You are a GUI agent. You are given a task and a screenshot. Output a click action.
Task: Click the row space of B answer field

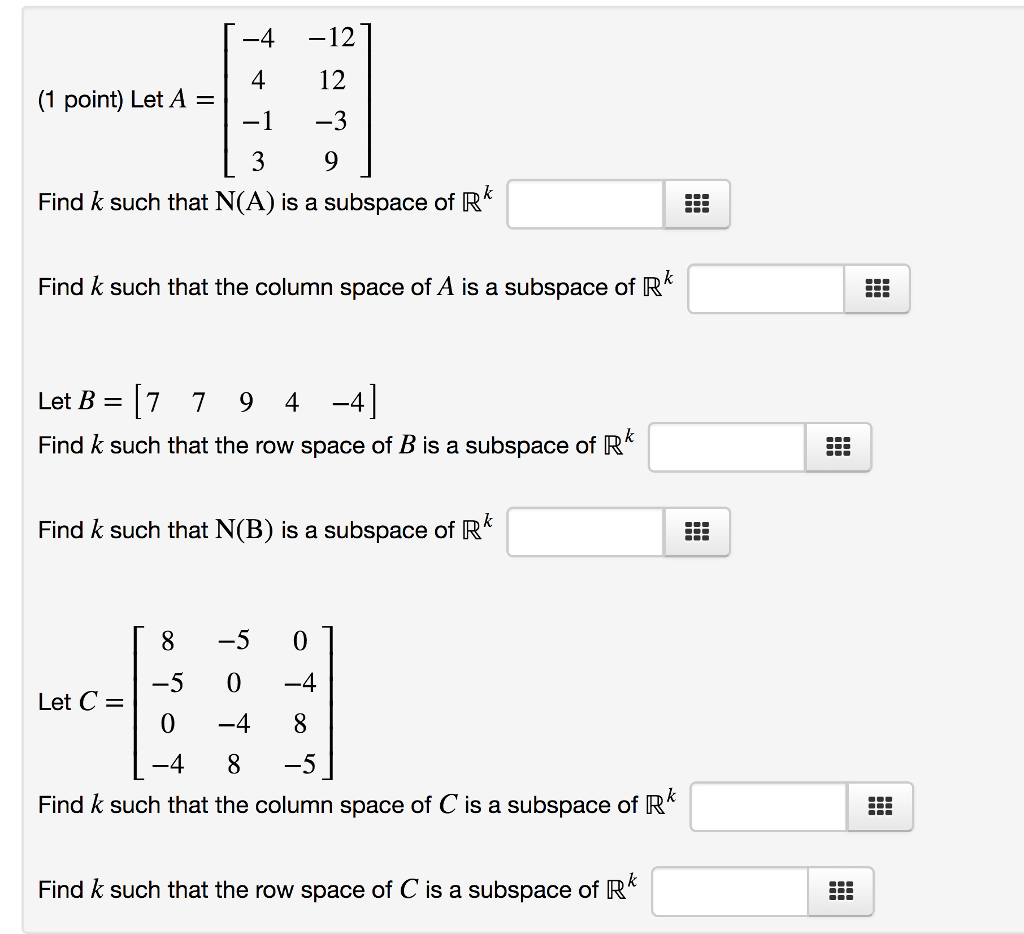click(727, 447)
